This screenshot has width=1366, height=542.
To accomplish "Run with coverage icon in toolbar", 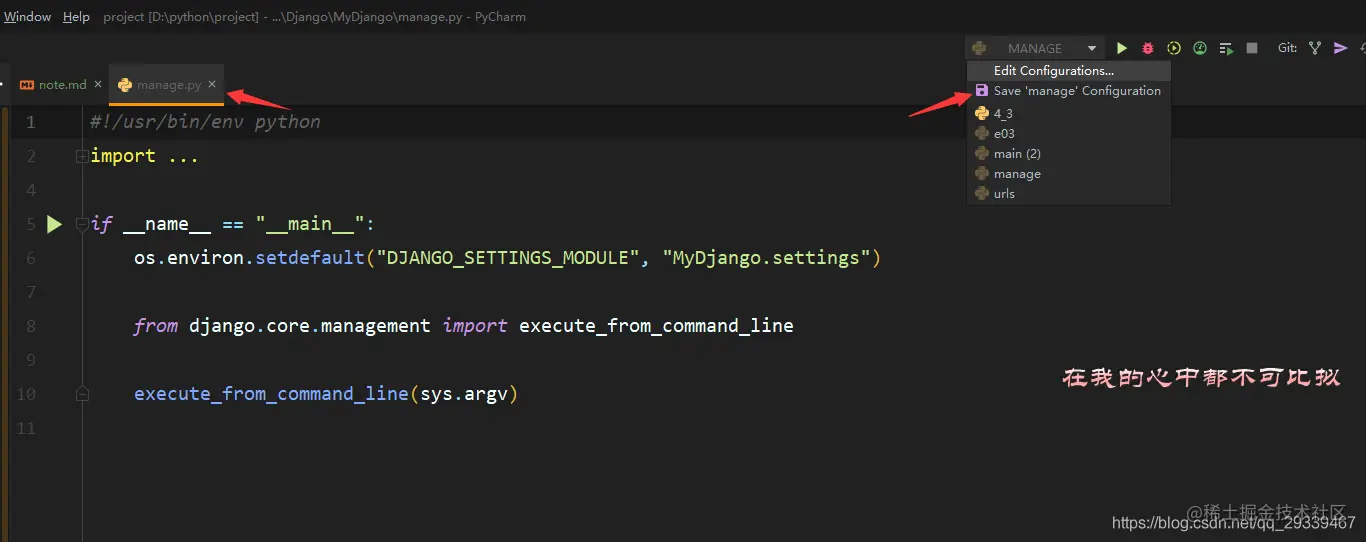I will coord(1174,48).
